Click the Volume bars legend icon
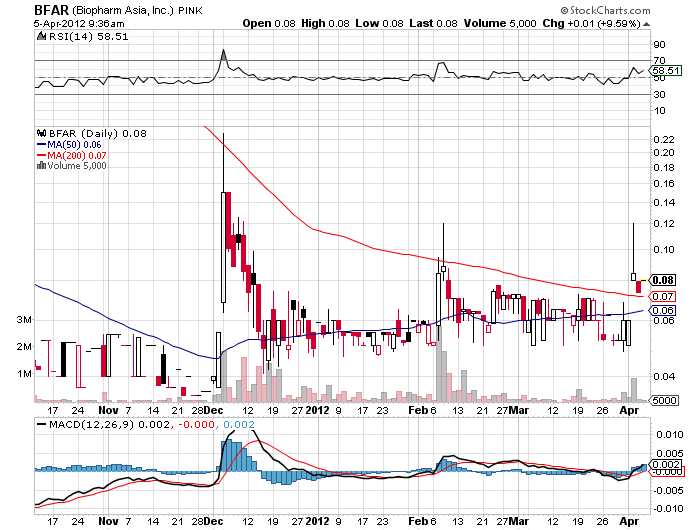Image resolution: width=700 pixels, height=530 pixels. tap(42, 166)
